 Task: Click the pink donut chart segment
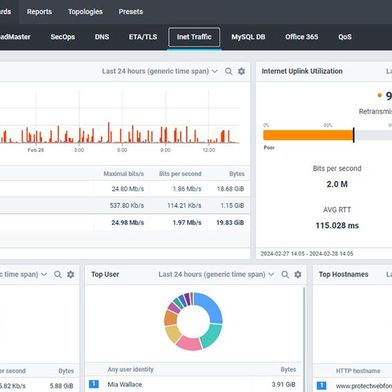(x=188, y=343)
